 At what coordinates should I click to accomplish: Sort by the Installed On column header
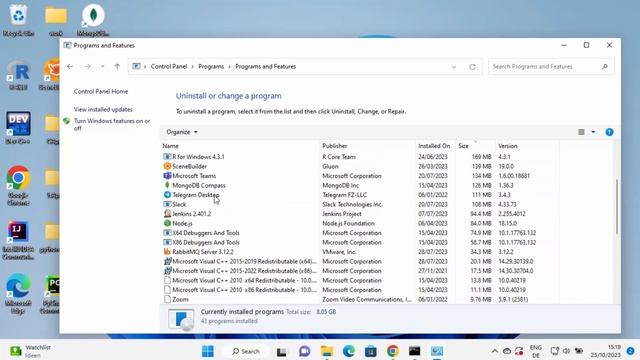pyautogui.click(x=434, y=146)
